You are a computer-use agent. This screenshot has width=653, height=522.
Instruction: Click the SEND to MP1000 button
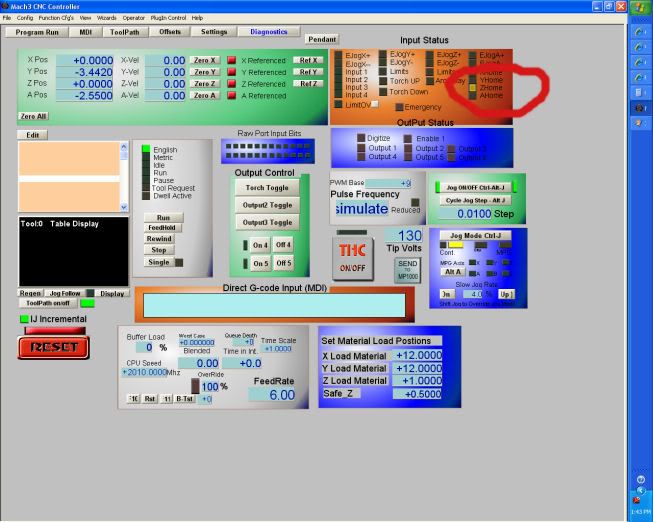pyautogui.click(x=407, y=270)
